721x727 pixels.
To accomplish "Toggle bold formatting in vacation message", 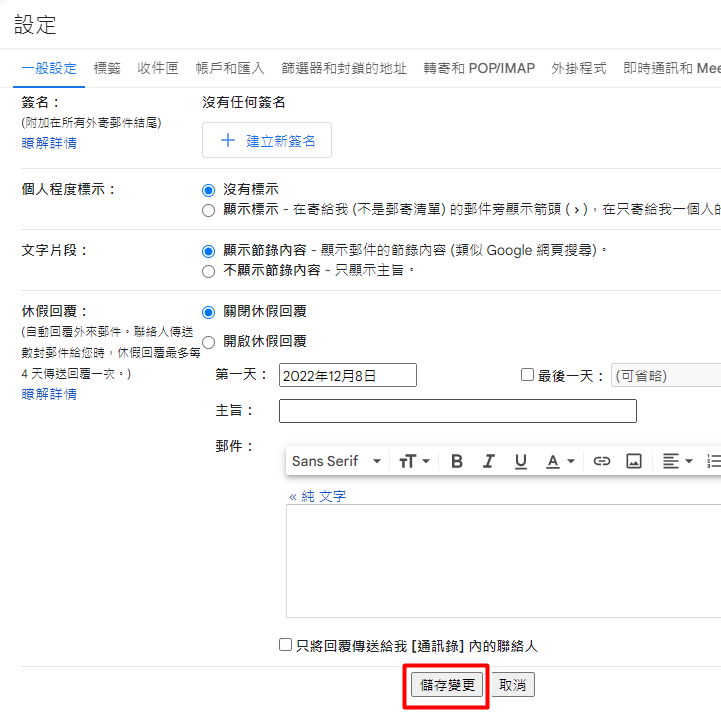I will [x=457, y=461].
